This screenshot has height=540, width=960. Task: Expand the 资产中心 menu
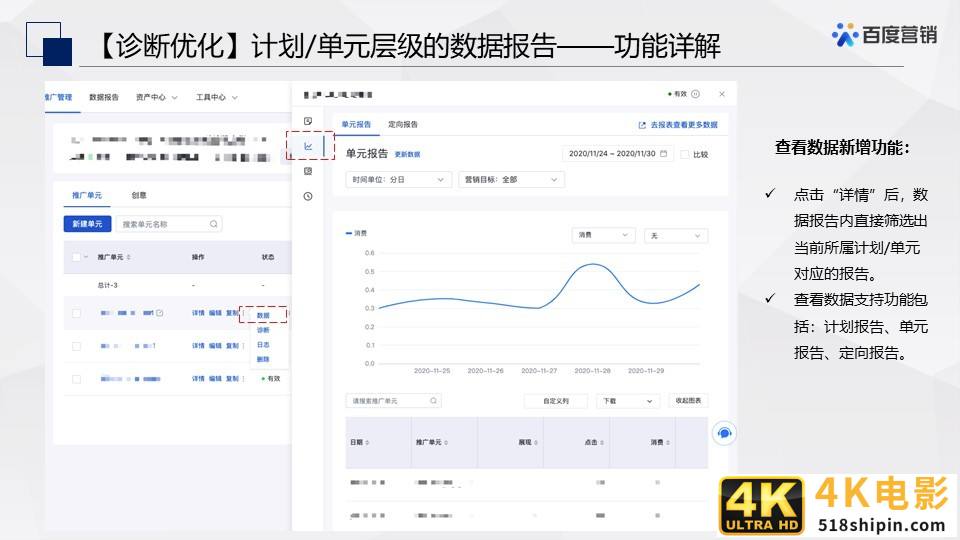[157, 97]
